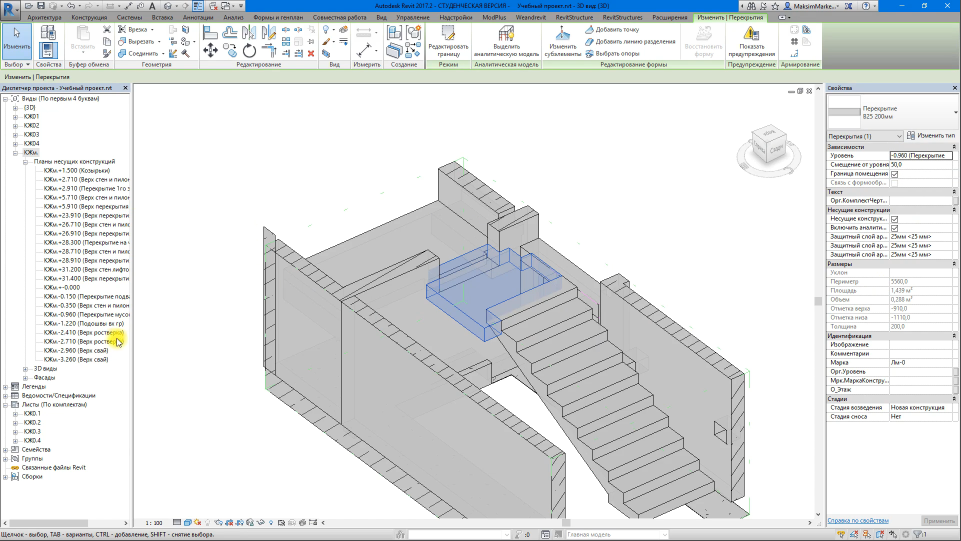The width and height of the screenshot is (961, 541).
Task: Click the Revit application logo button
Action: click(x=11, y=8)
